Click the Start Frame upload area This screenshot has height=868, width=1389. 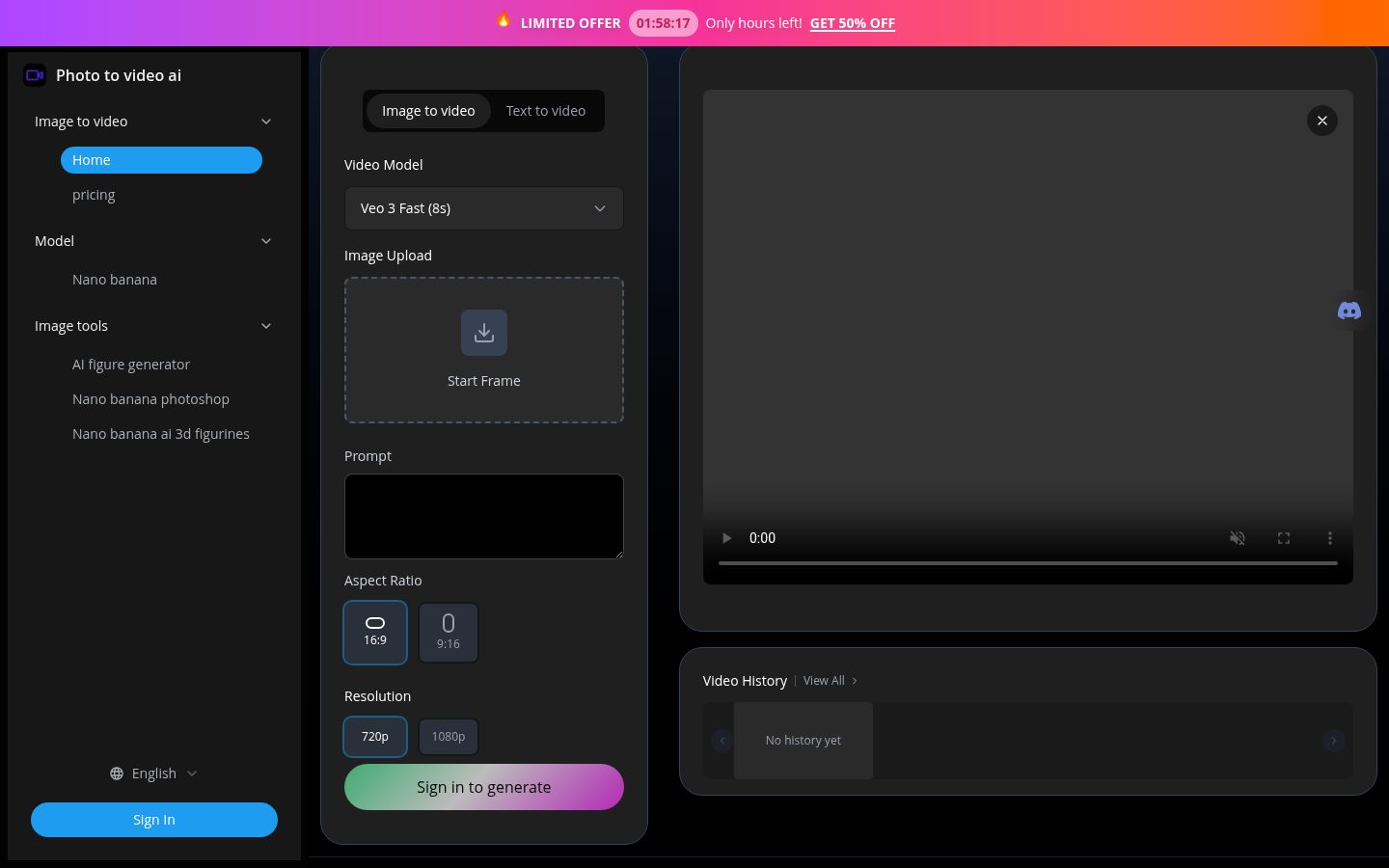pos(484,350)
